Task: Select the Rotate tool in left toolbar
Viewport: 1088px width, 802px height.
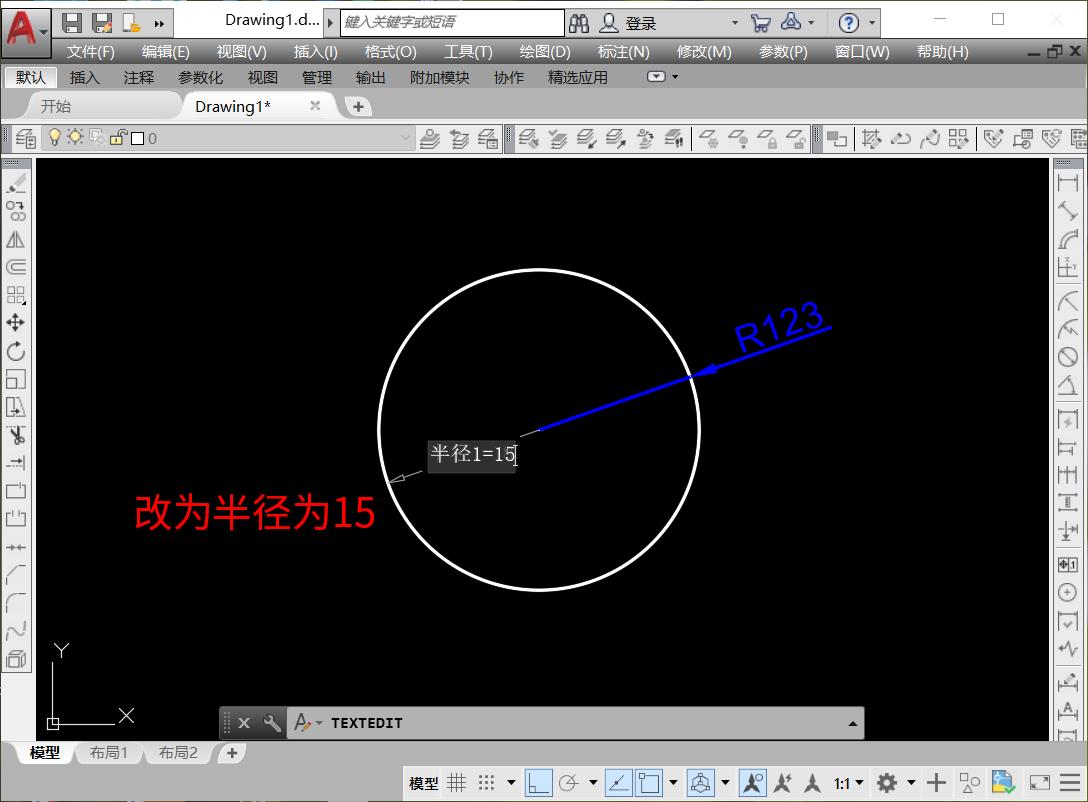Action: pyautogui.click(x=16, y=351)
